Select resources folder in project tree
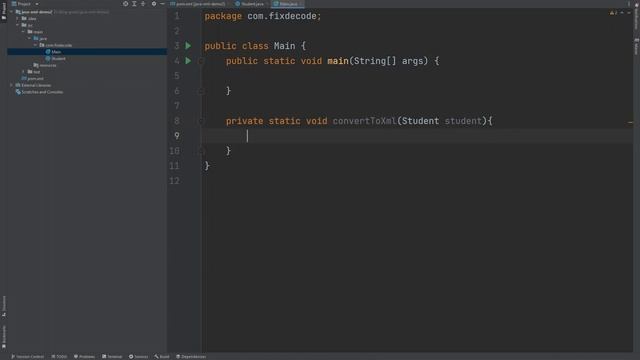 click(x=45, y=65)
